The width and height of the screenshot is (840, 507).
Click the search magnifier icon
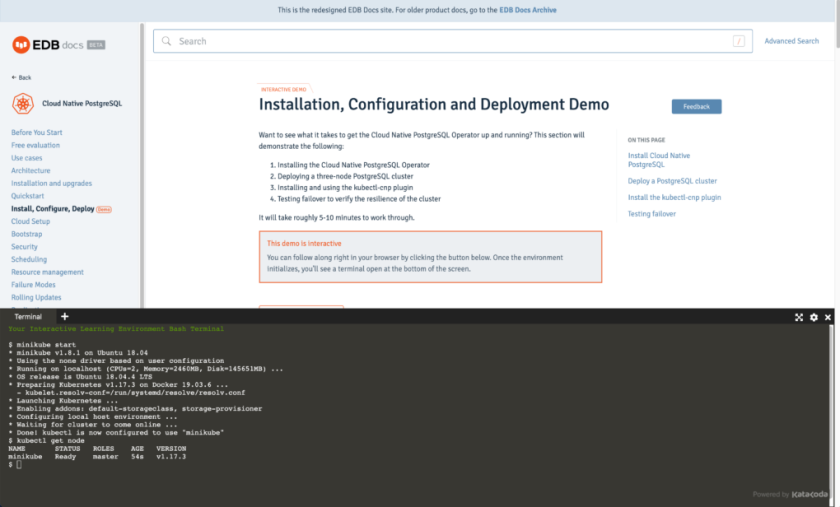point(167,41)
